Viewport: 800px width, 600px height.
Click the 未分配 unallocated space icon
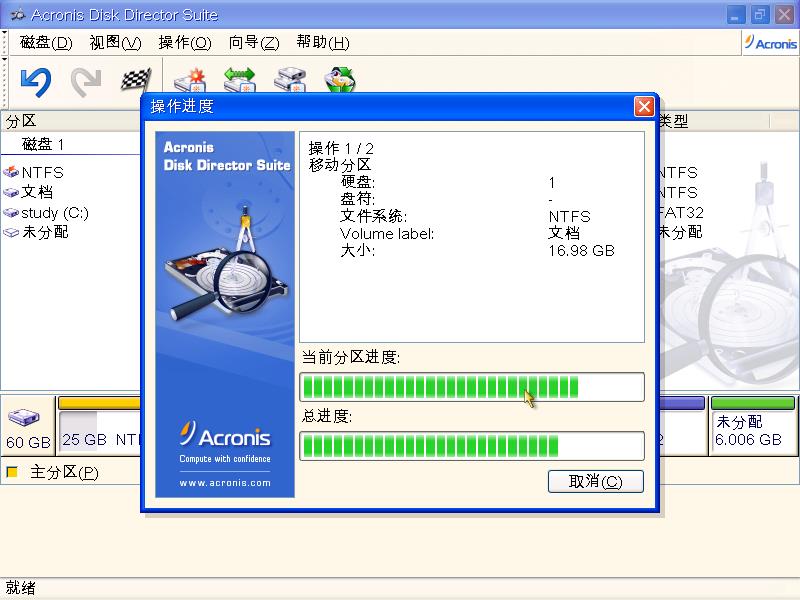tap(11, 232)
